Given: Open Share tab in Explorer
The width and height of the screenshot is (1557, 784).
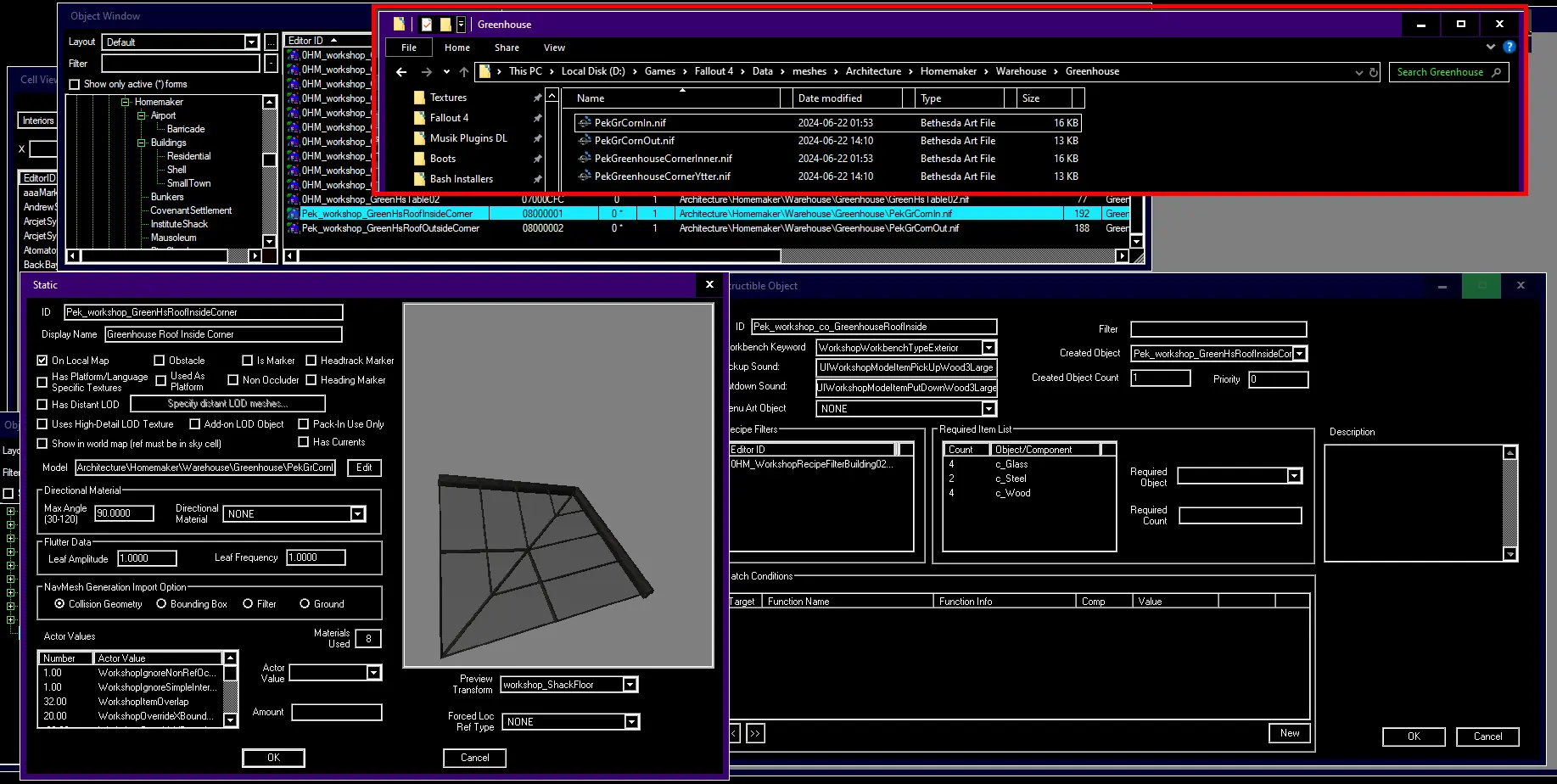Looking at the screenshot, I should 507,48.
